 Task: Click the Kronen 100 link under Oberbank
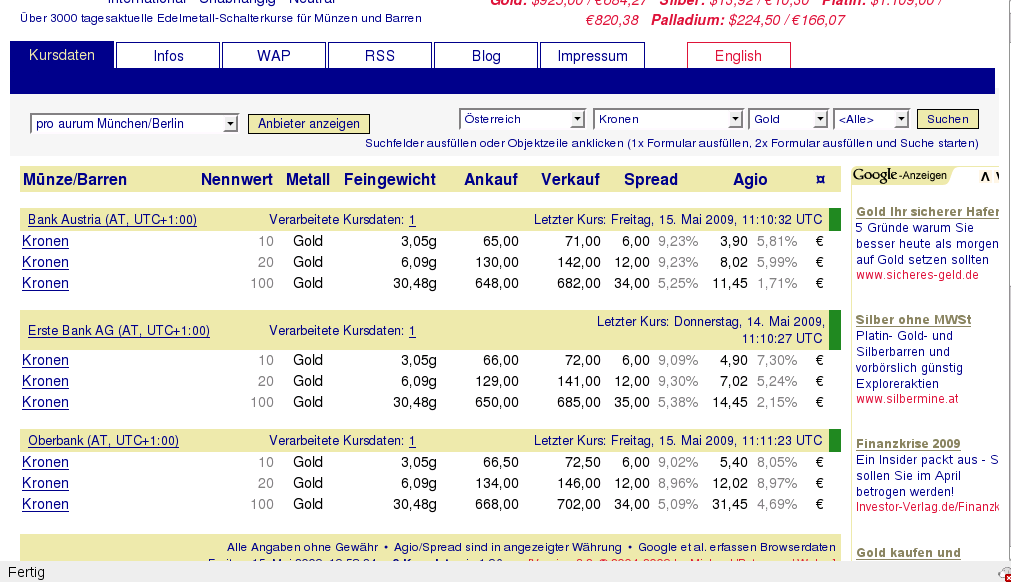[45, 504]
